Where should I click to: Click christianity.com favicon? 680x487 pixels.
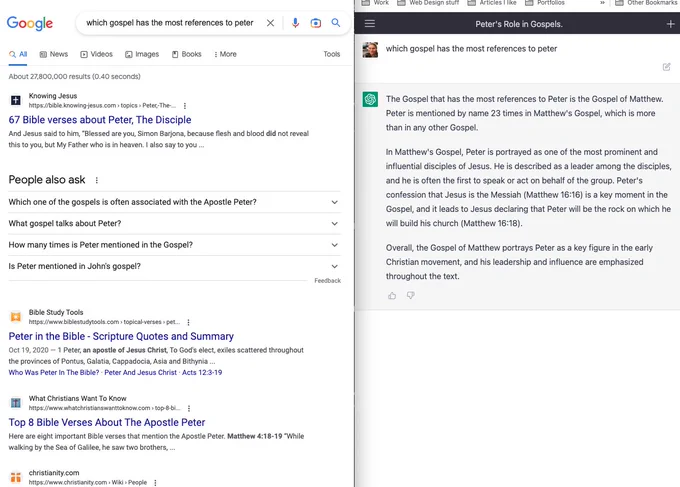tap(16, 477)
